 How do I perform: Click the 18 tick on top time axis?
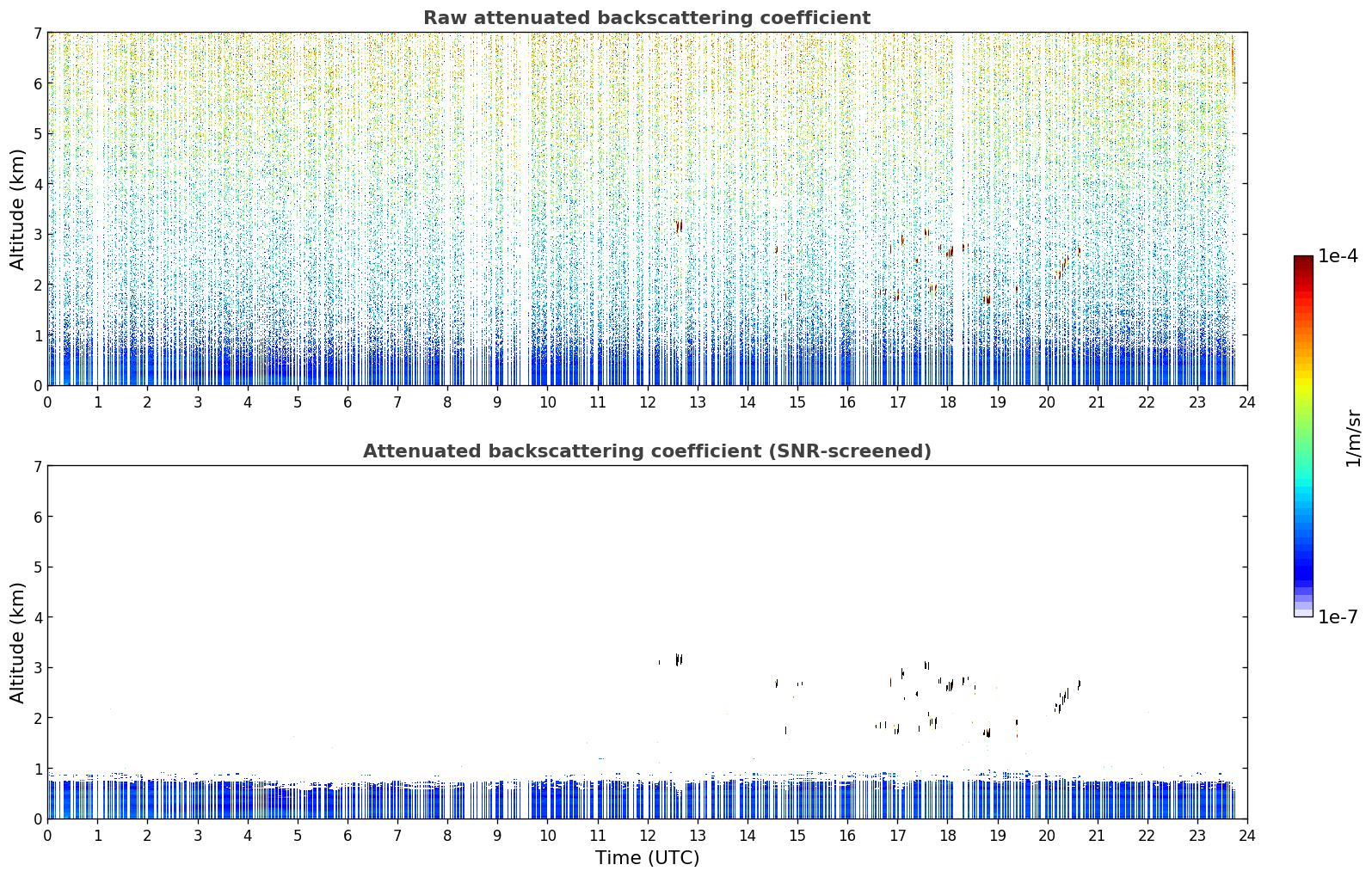[947, 402]
